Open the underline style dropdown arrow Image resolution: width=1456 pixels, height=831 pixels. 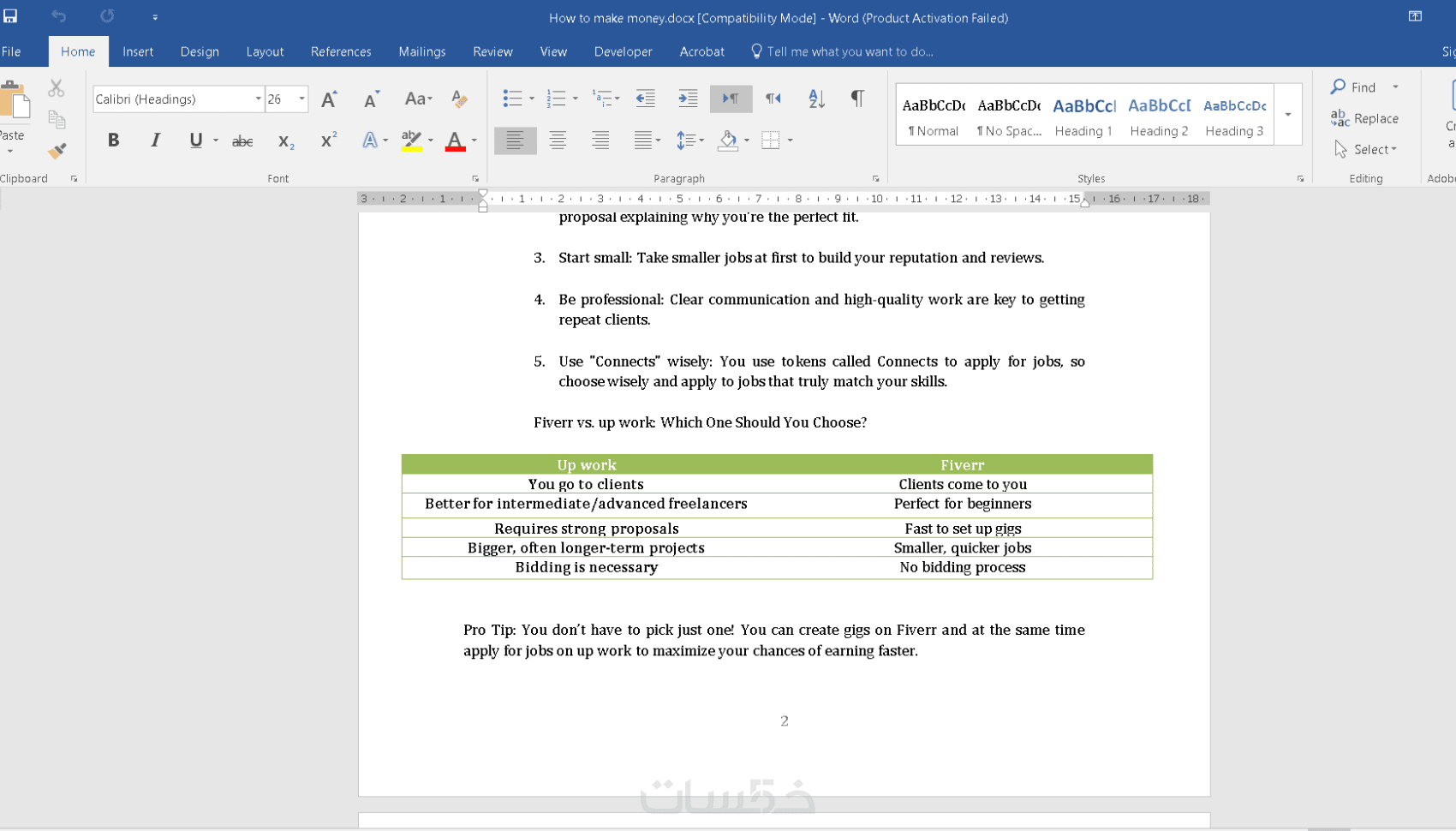216,140
